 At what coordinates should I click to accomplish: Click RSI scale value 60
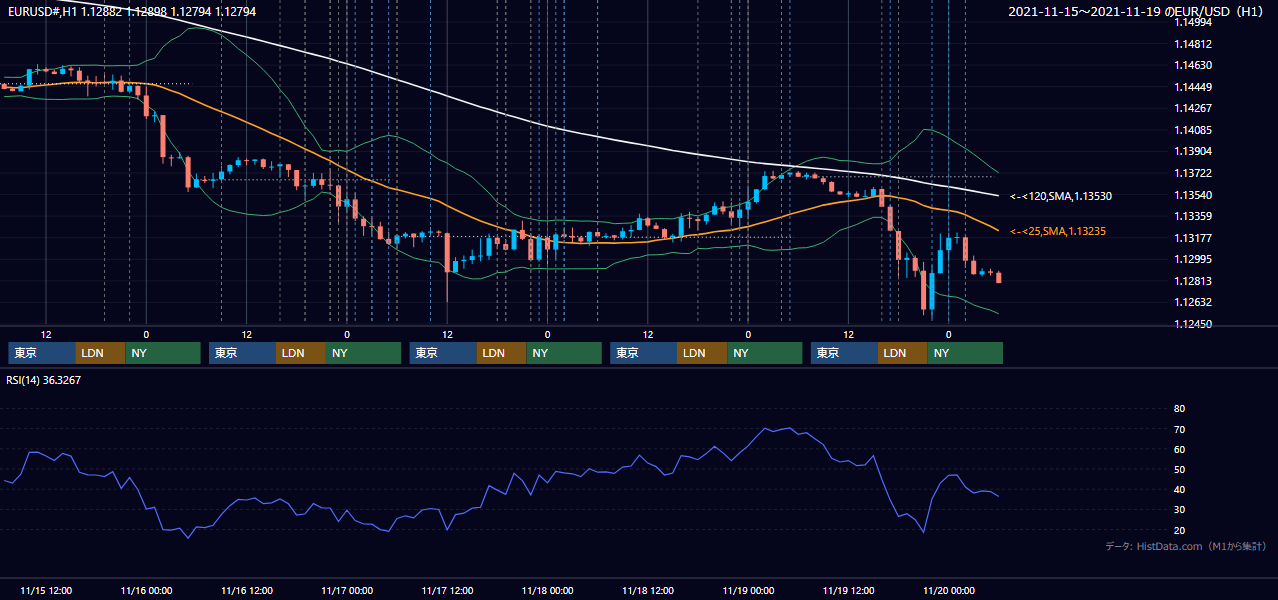1179,449
